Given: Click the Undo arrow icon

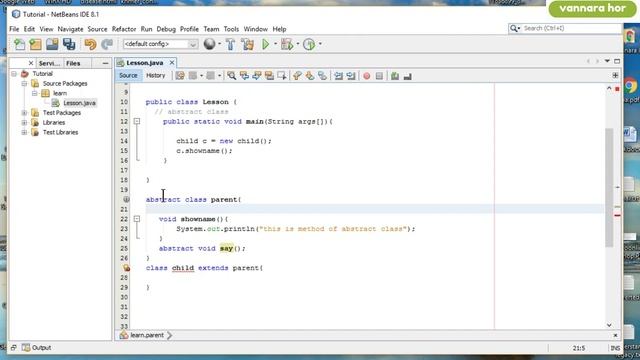Looking at the screenshot, I should click(x=90, y=44).
